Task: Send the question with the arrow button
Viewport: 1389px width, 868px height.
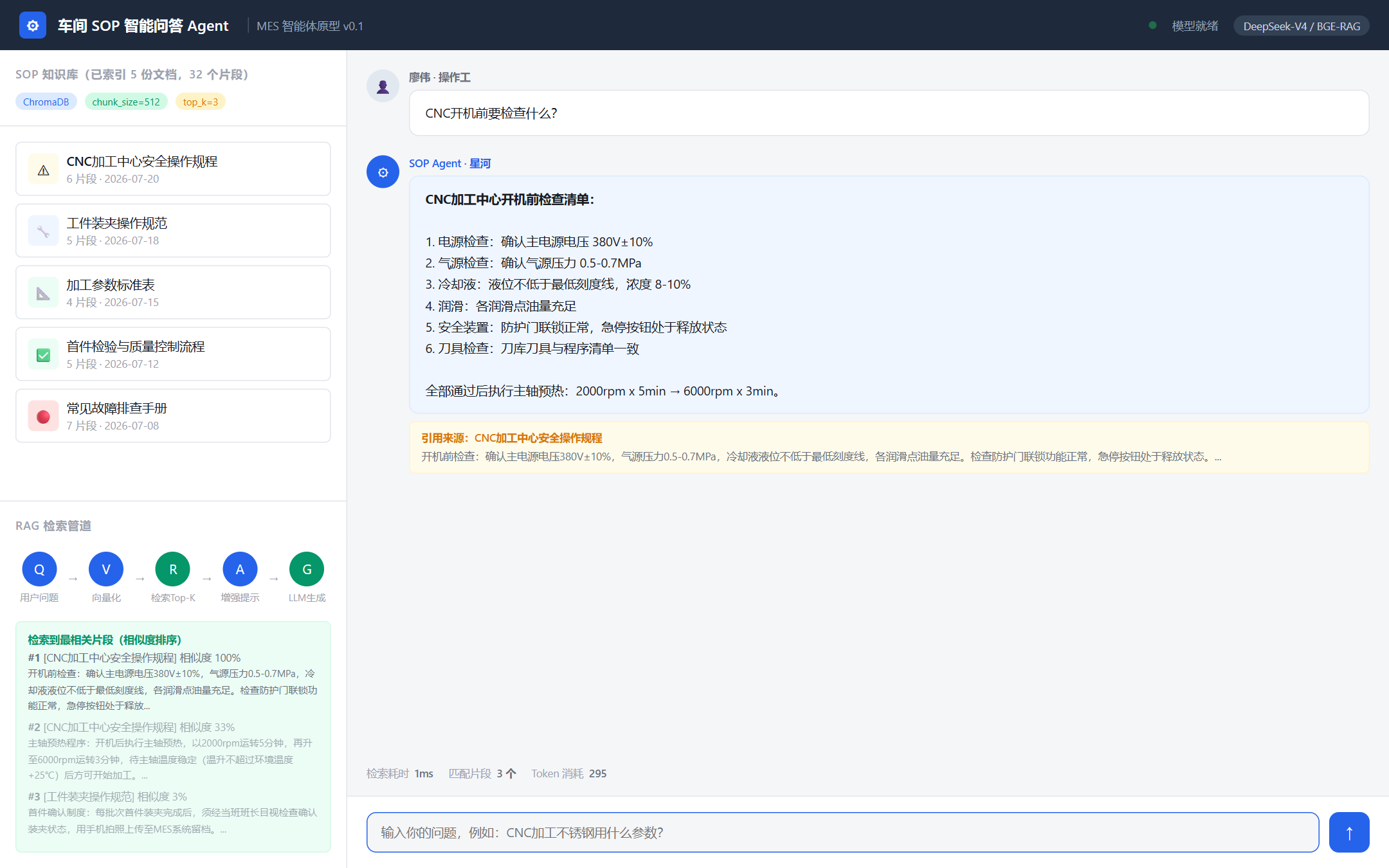Action: [1349, 833]
